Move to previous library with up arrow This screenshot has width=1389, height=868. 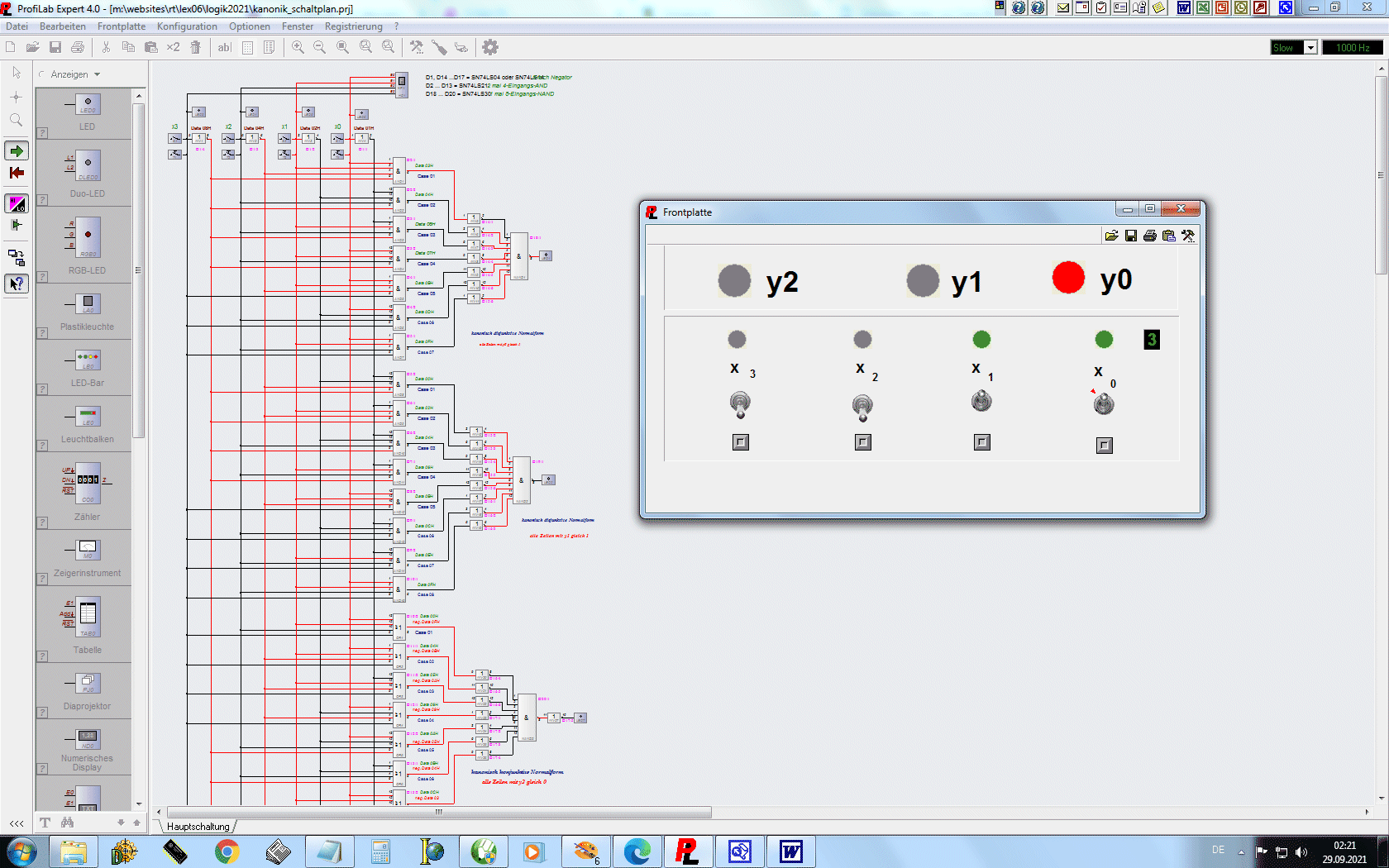coord(136,823)
